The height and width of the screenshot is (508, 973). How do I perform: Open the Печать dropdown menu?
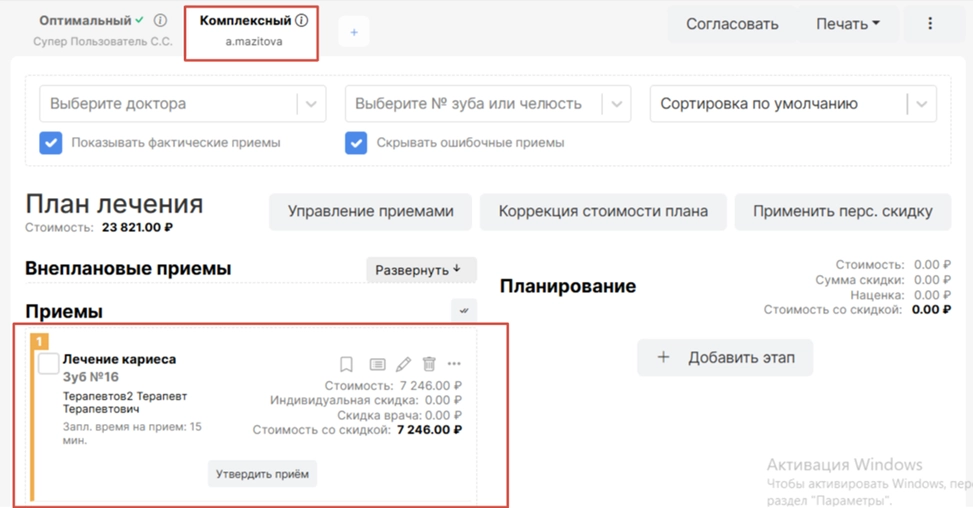click(847, 24)
